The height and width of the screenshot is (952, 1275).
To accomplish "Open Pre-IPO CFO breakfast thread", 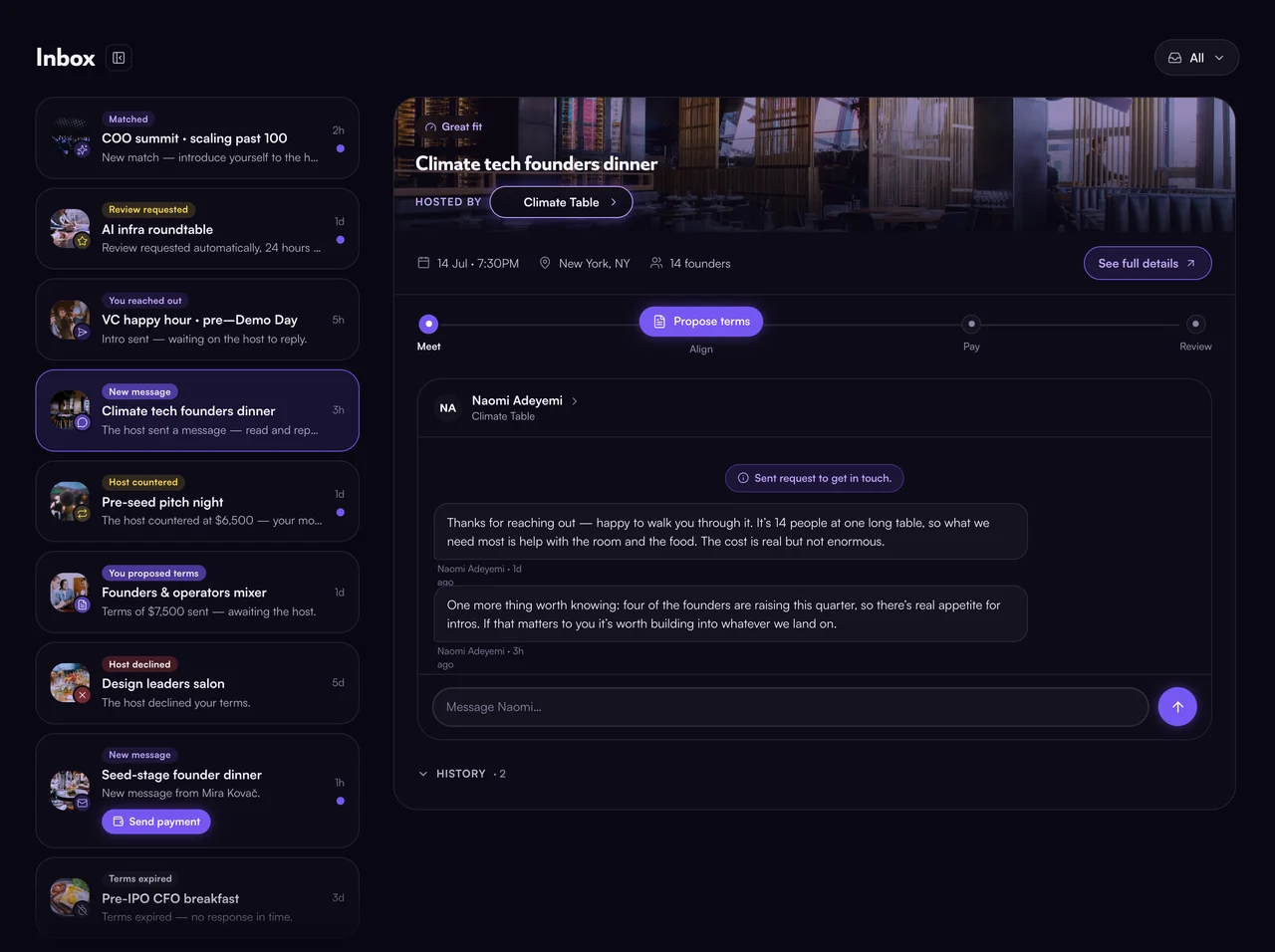I will pos(197,898).
